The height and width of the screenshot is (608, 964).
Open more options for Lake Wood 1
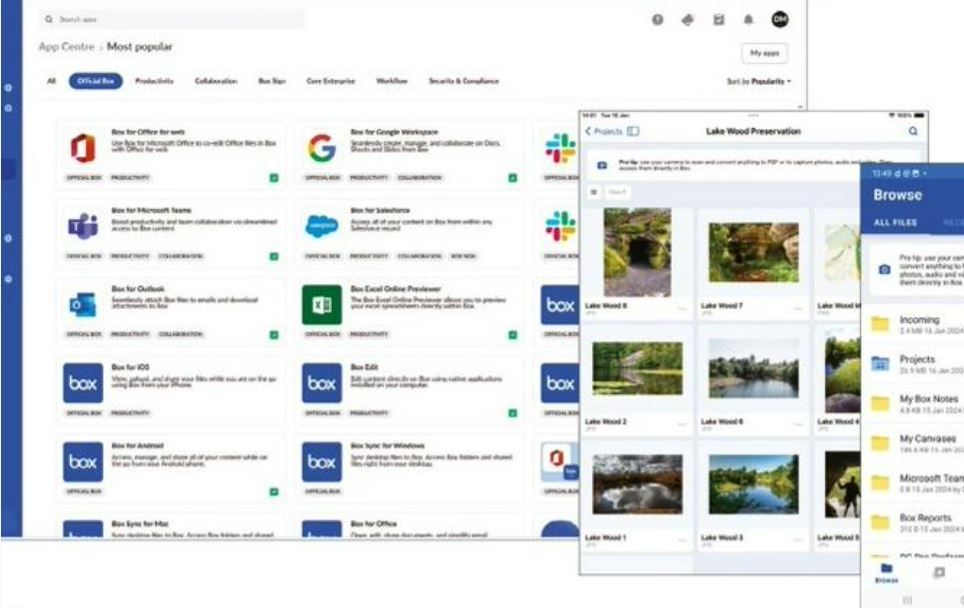[x=682, y=540]
